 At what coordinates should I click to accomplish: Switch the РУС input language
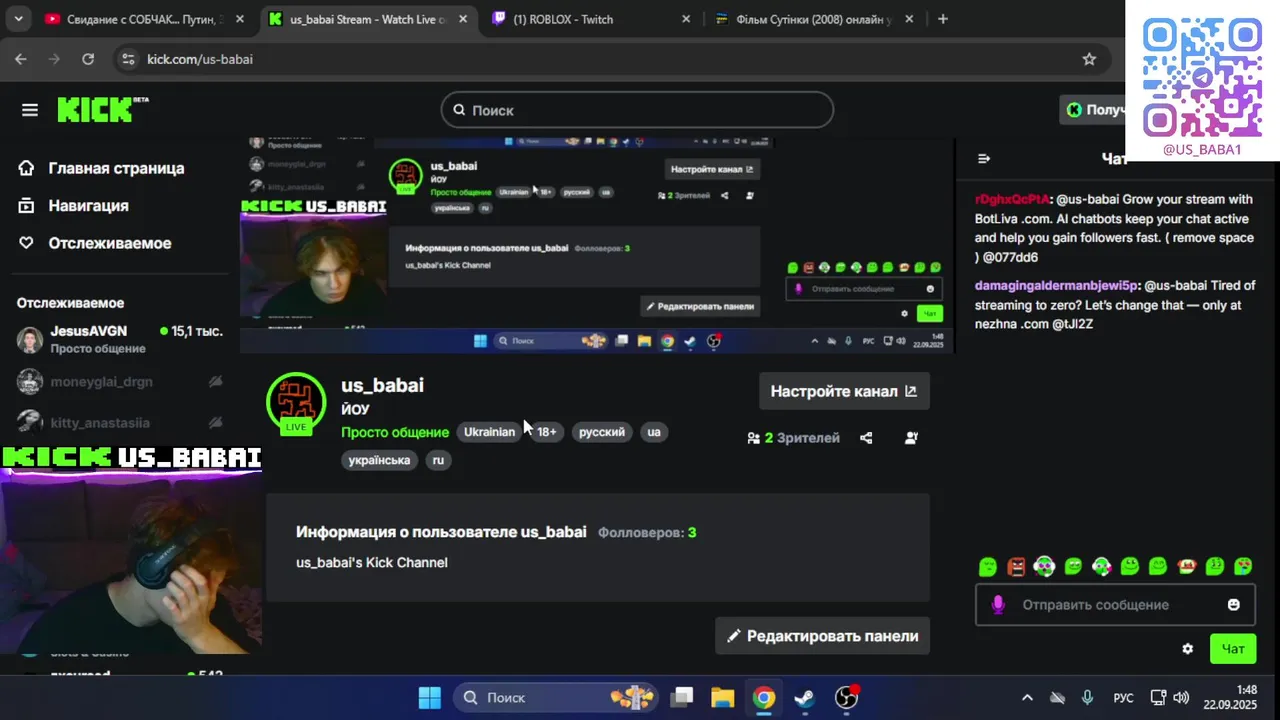(x=1123, y=698)
